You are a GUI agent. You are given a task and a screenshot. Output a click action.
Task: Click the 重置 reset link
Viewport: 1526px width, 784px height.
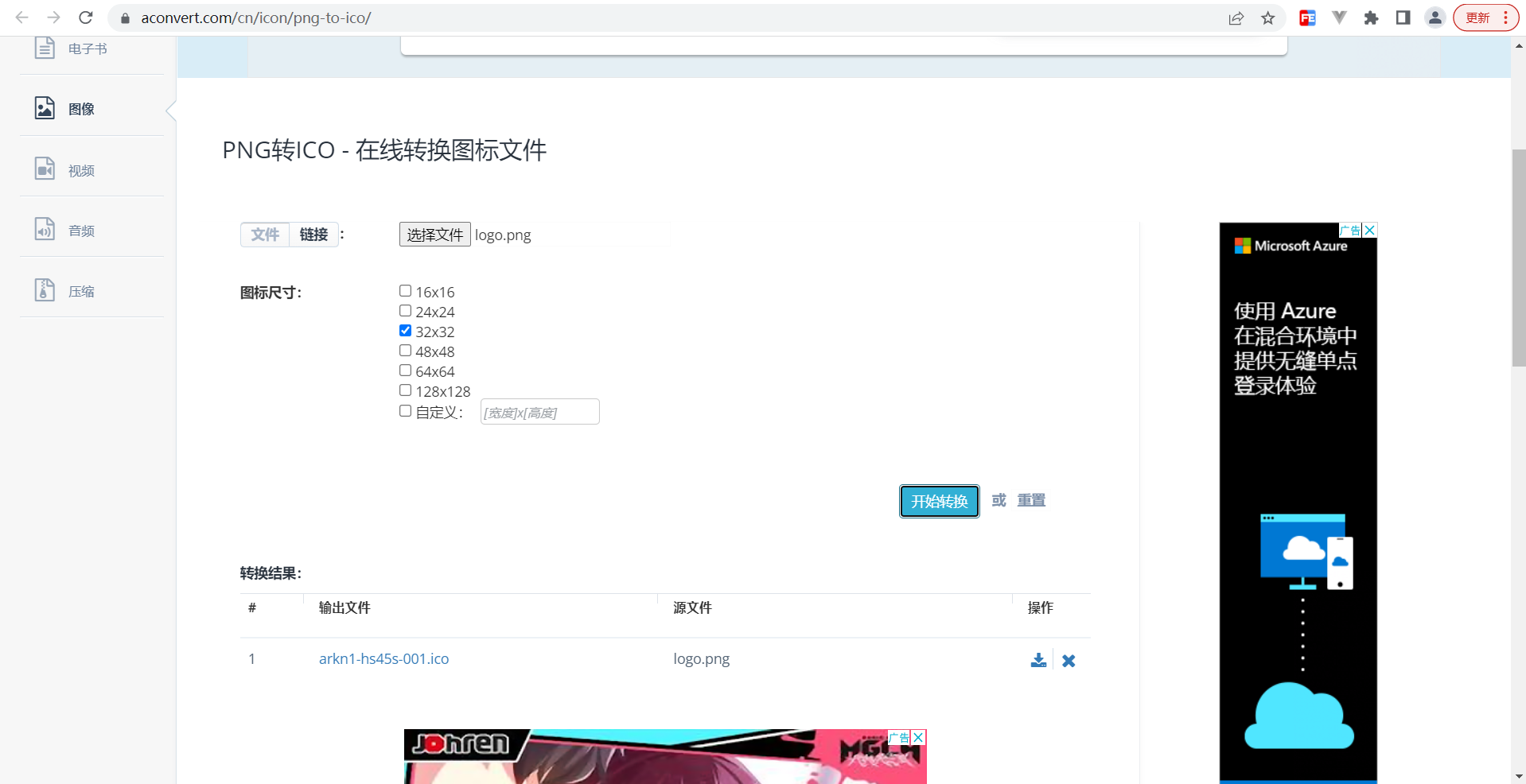(x=1031, y=500)
